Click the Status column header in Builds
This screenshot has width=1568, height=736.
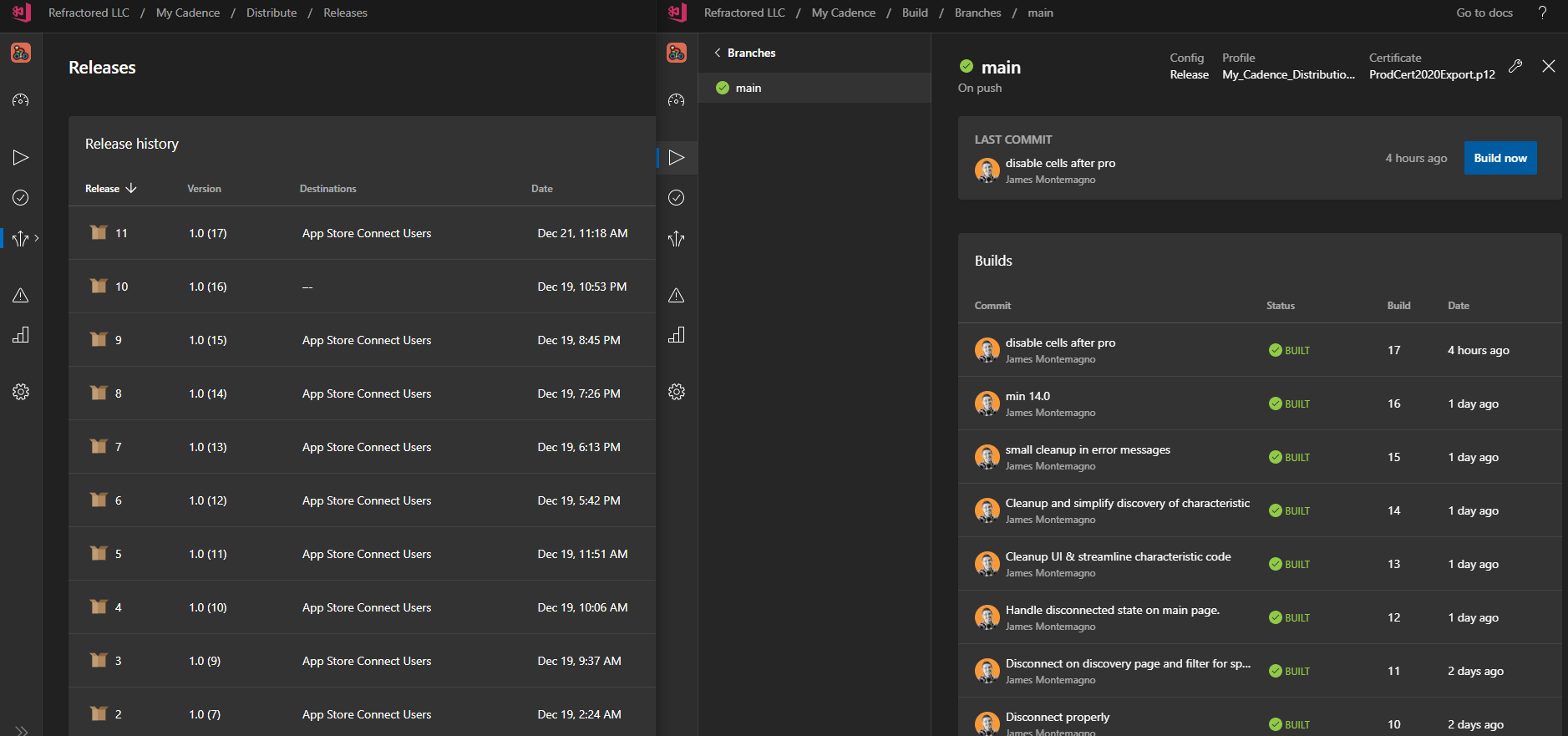1280,306
